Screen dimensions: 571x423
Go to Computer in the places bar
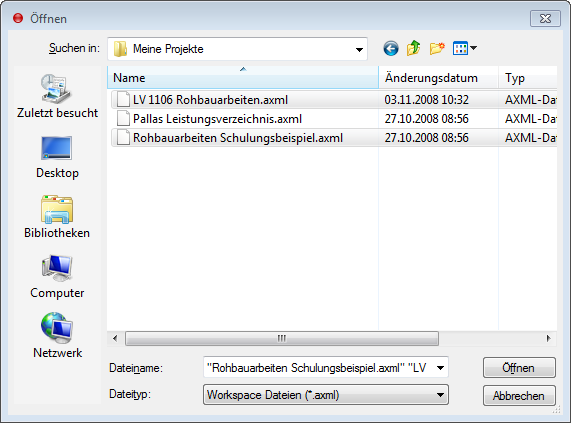(57, 277)
